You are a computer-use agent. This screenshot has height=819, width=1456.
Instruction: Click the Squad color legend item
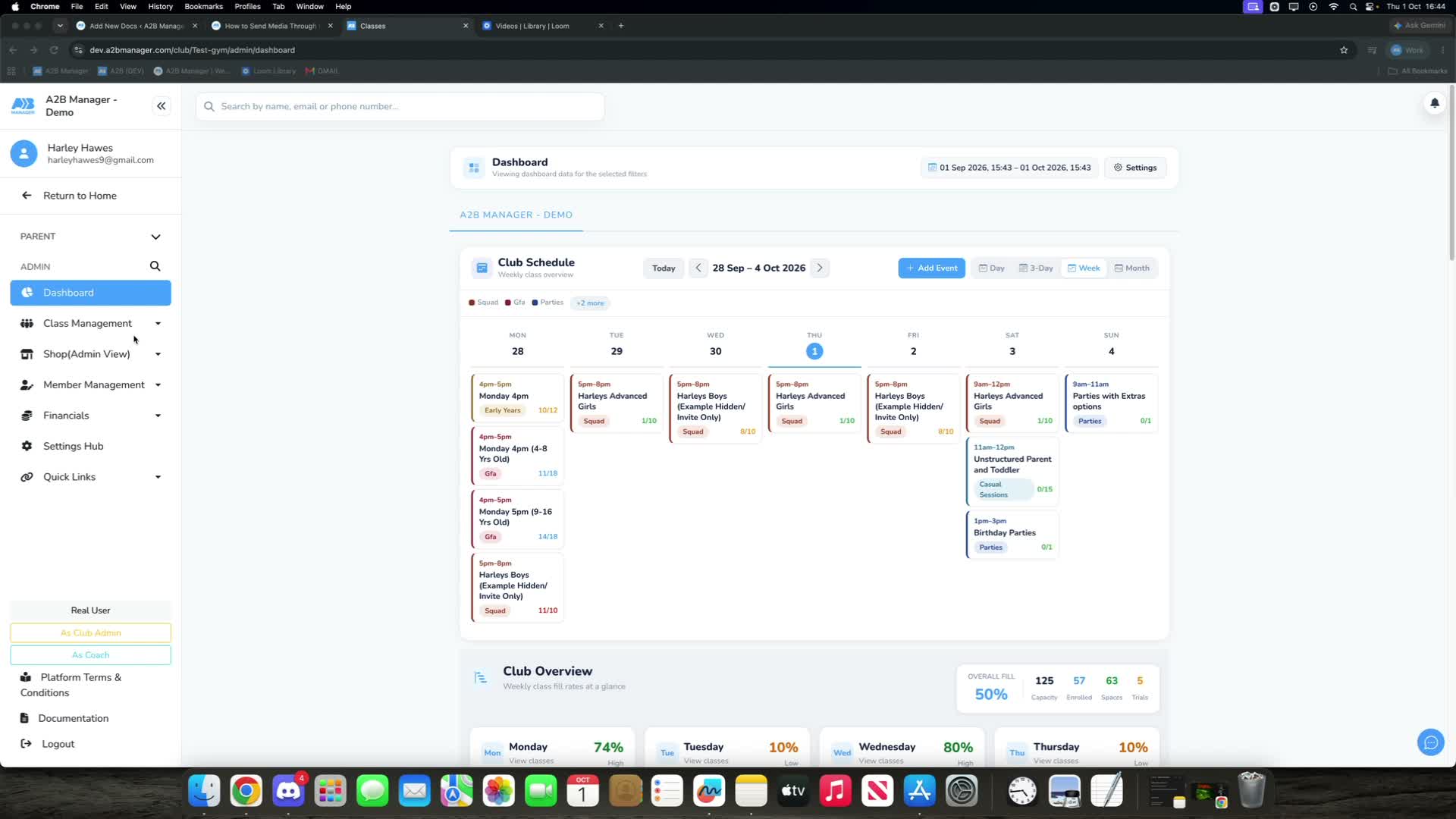(x=484, y=303)
